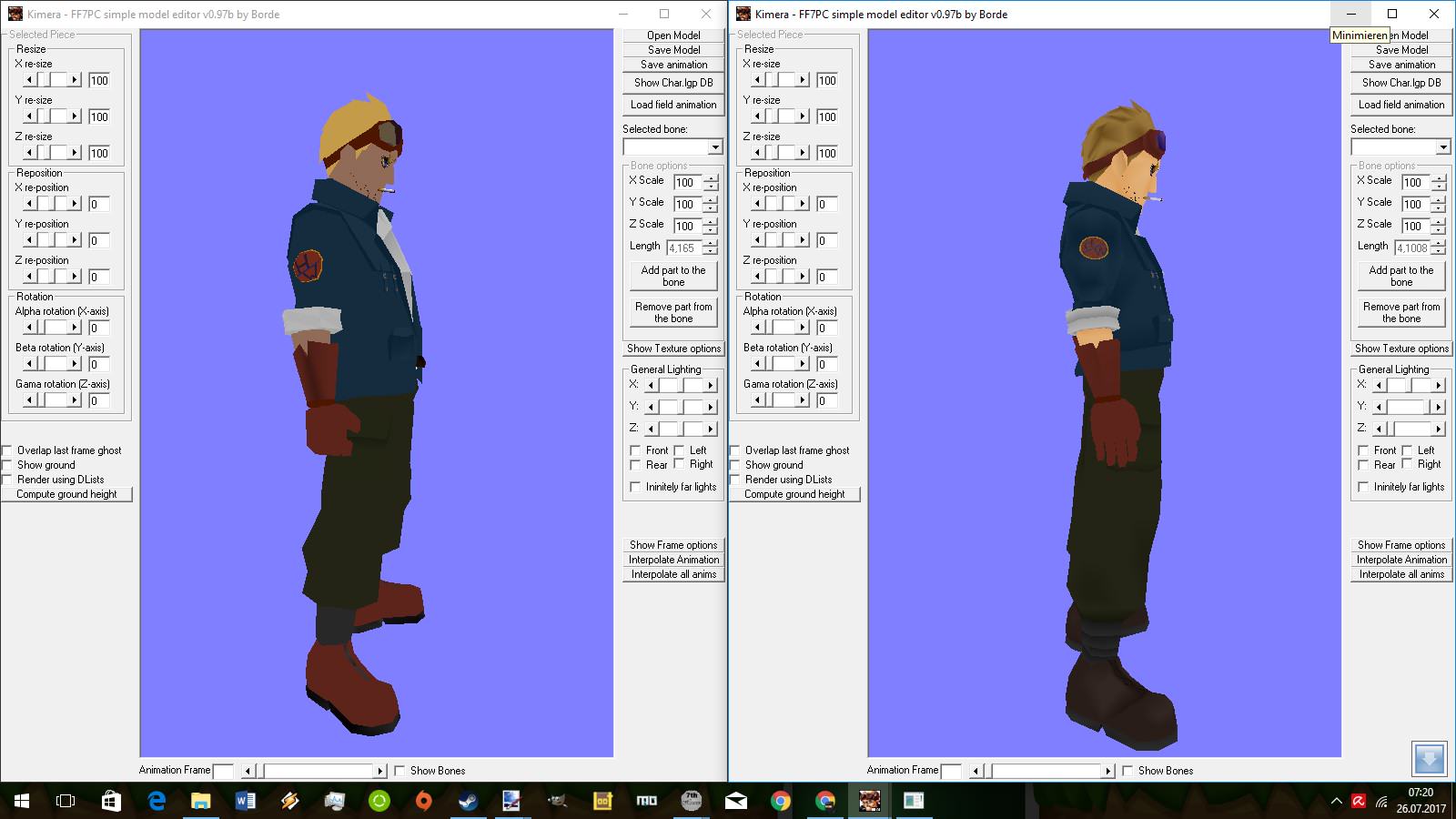1456x819 pixels.
Task: Toggle "Show Bones" in the left window
Action: click(x=399, y=771)
